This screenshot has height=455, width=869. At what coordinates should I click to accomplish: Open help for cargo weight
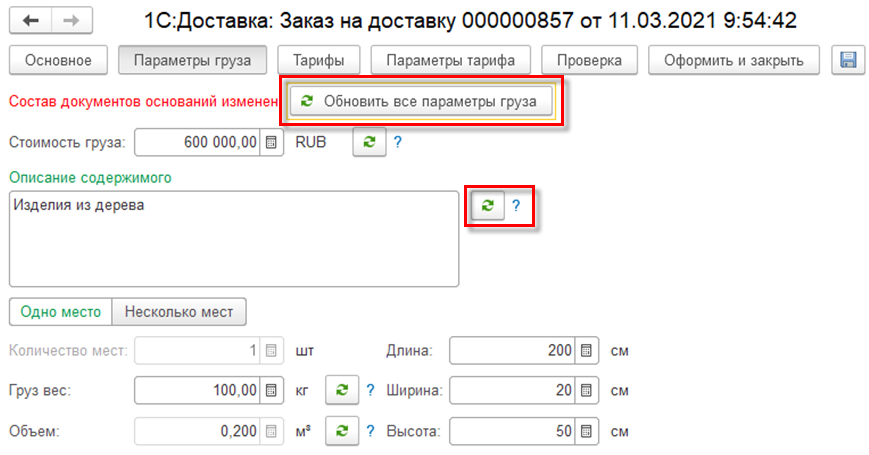coord(370,390)
